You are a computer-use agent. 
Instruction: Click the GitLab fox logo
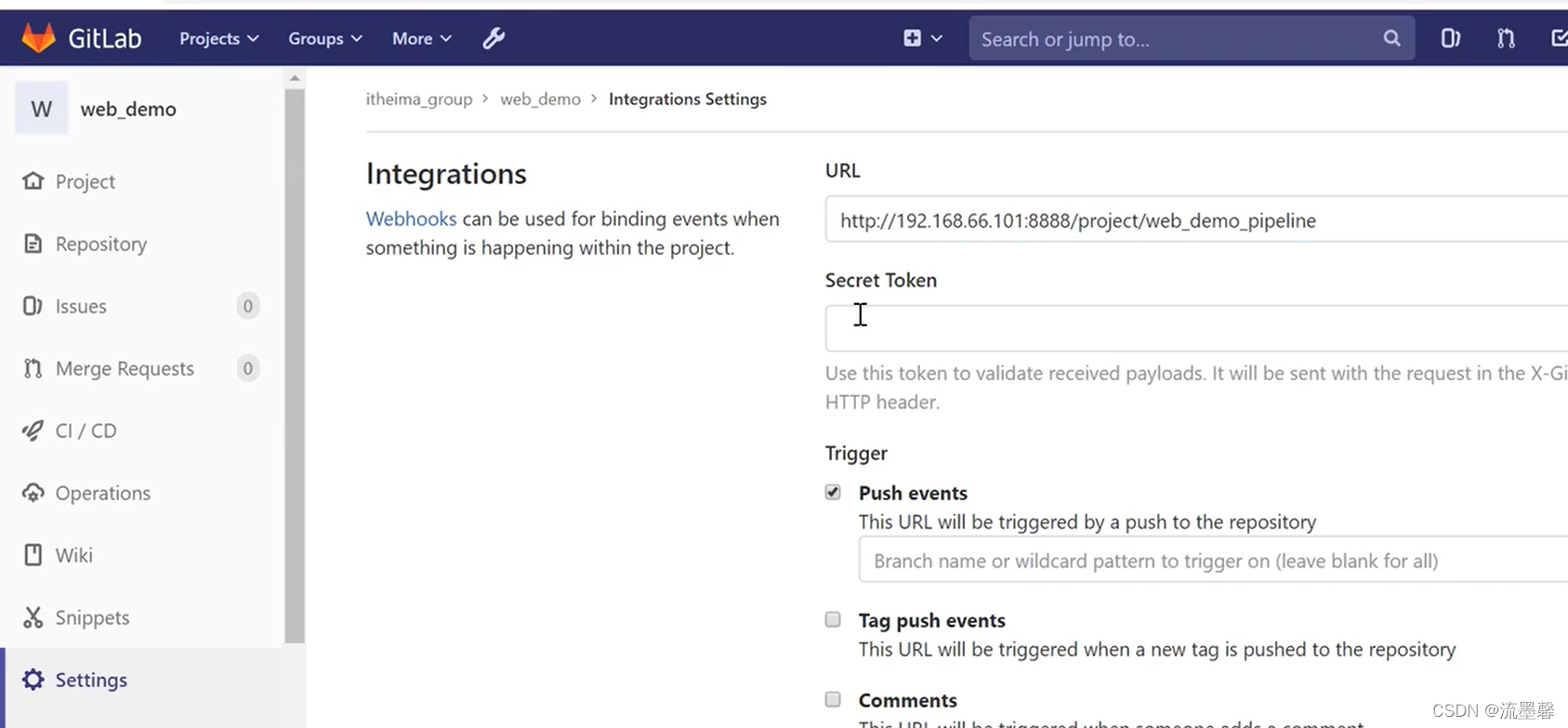coord(38,38)
